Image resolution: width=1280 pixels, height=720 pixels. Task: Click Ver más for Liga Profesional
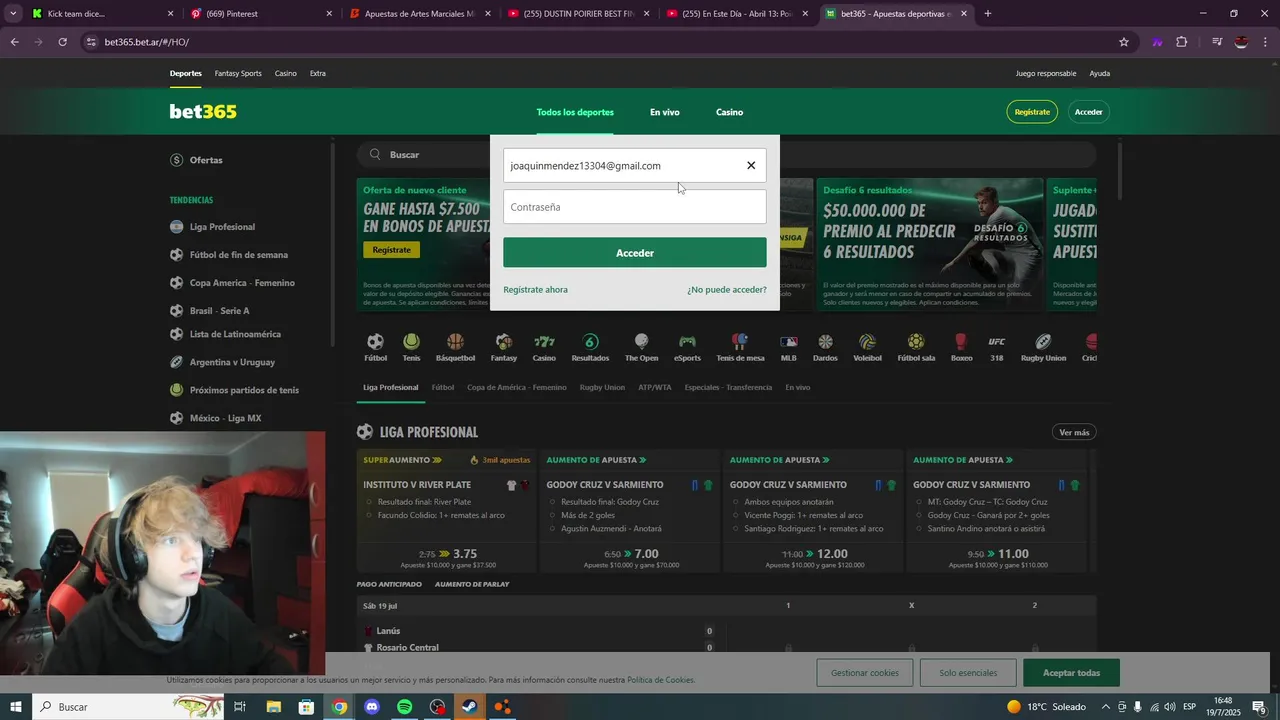[x=1074, y=432]
